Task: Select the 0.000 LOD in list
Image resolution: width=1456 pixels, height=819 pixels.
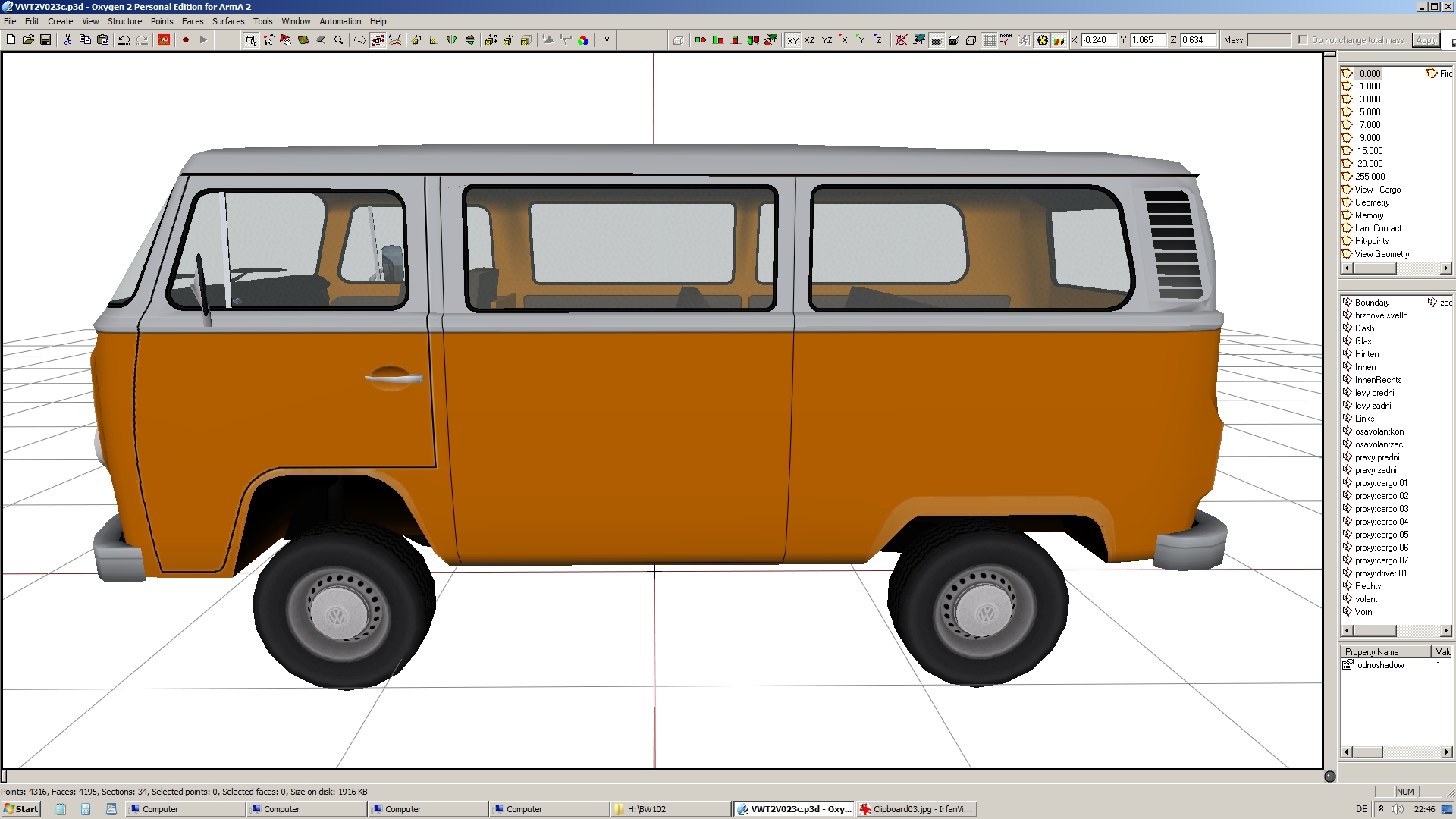Action: pos(1370,74)
